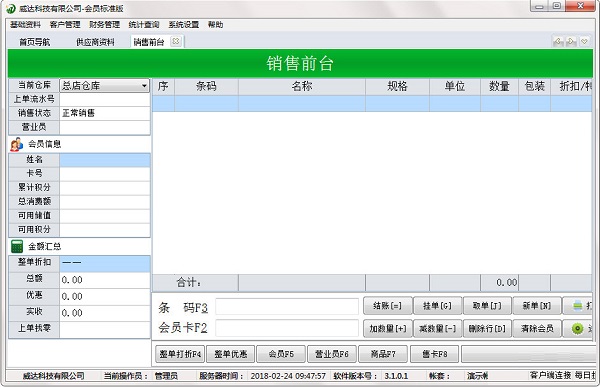The image size is (600, 387).
Task: Click the previous tab arrow icon
Action: coord(558,41)
